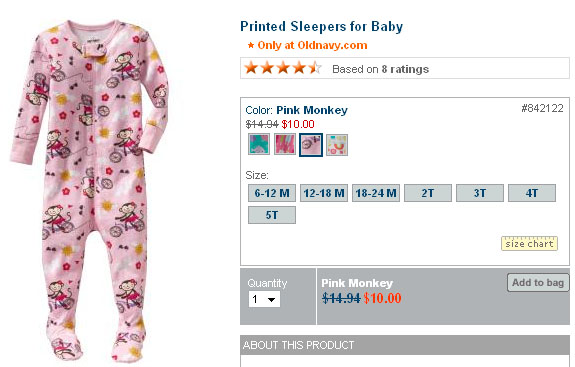Click the 'Only at Oldnavy.com' star label

[307, 45]
